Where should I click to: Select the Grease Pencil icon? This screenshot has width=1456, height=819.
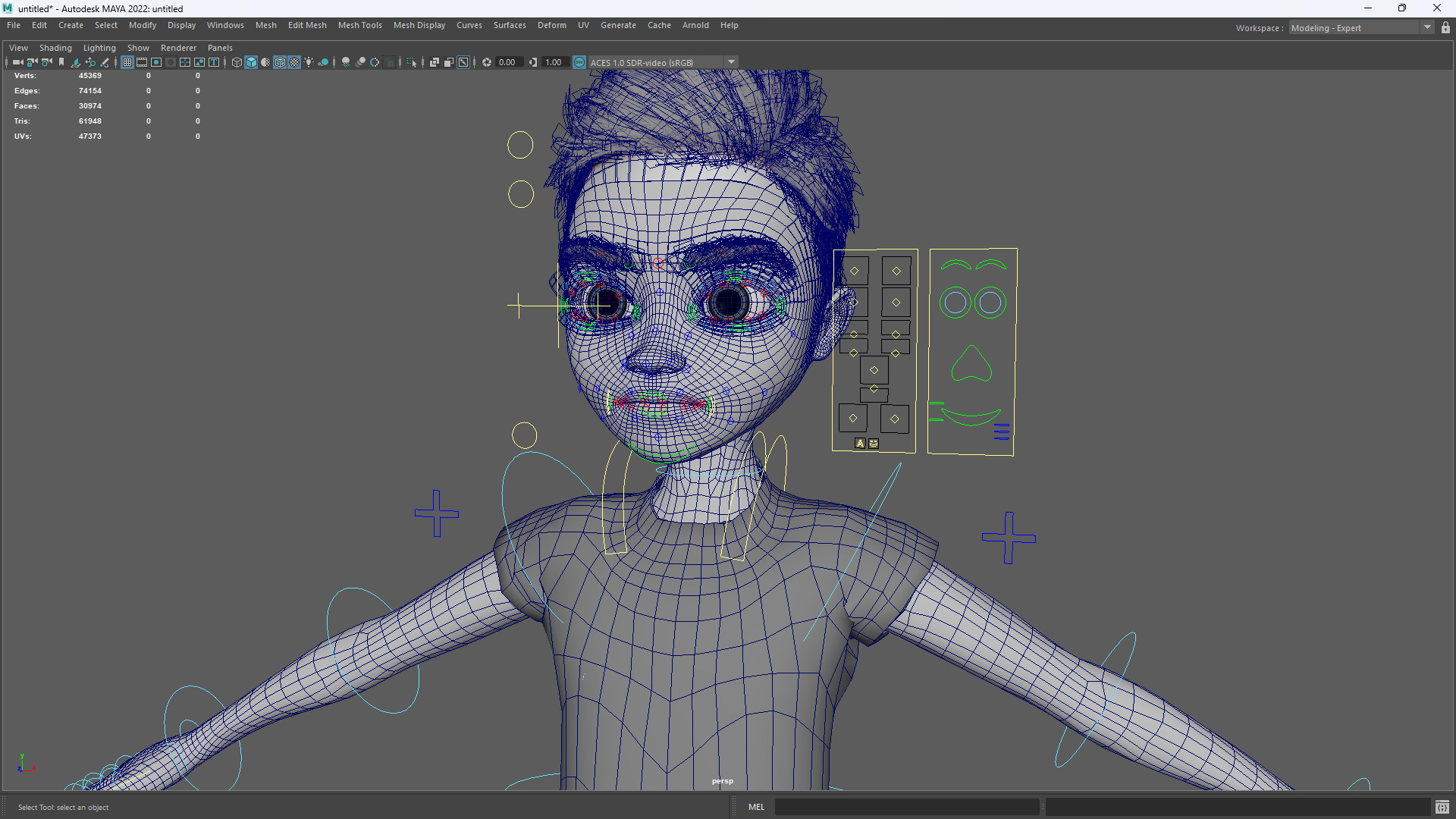pyautogui.click(x=105, y=62)
